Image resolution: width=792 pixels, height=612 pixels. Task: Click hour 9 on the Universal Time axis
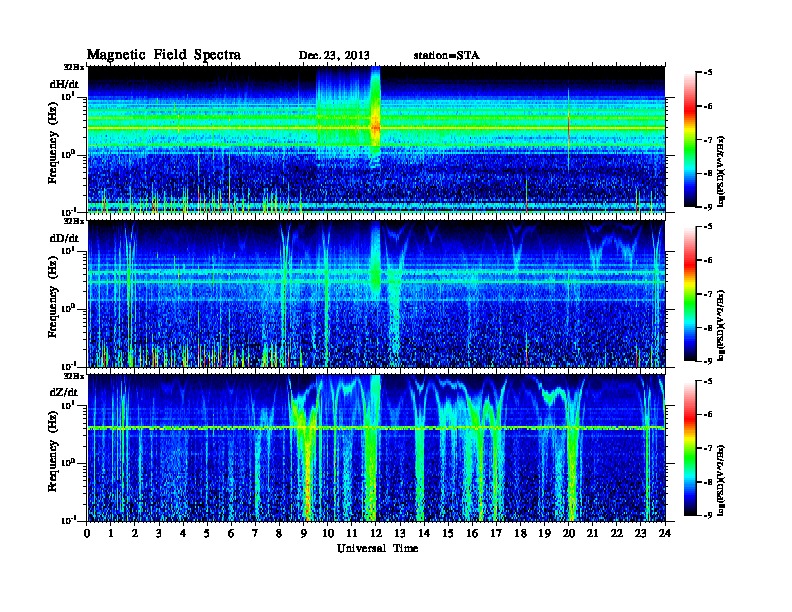[x=304, y=533]
